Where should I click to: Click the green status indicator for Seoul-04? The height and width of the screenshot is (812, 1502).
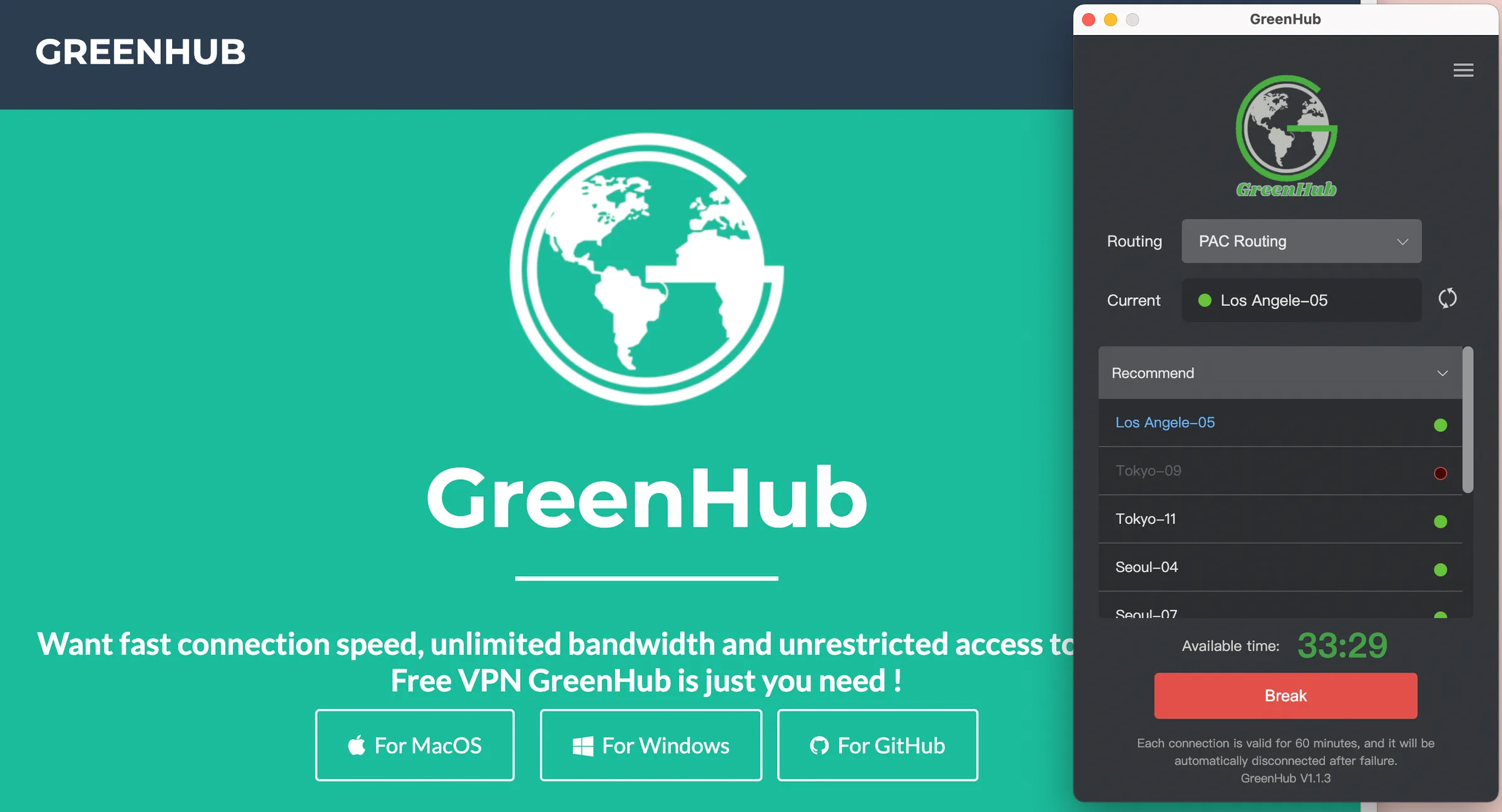point(1441,570)
